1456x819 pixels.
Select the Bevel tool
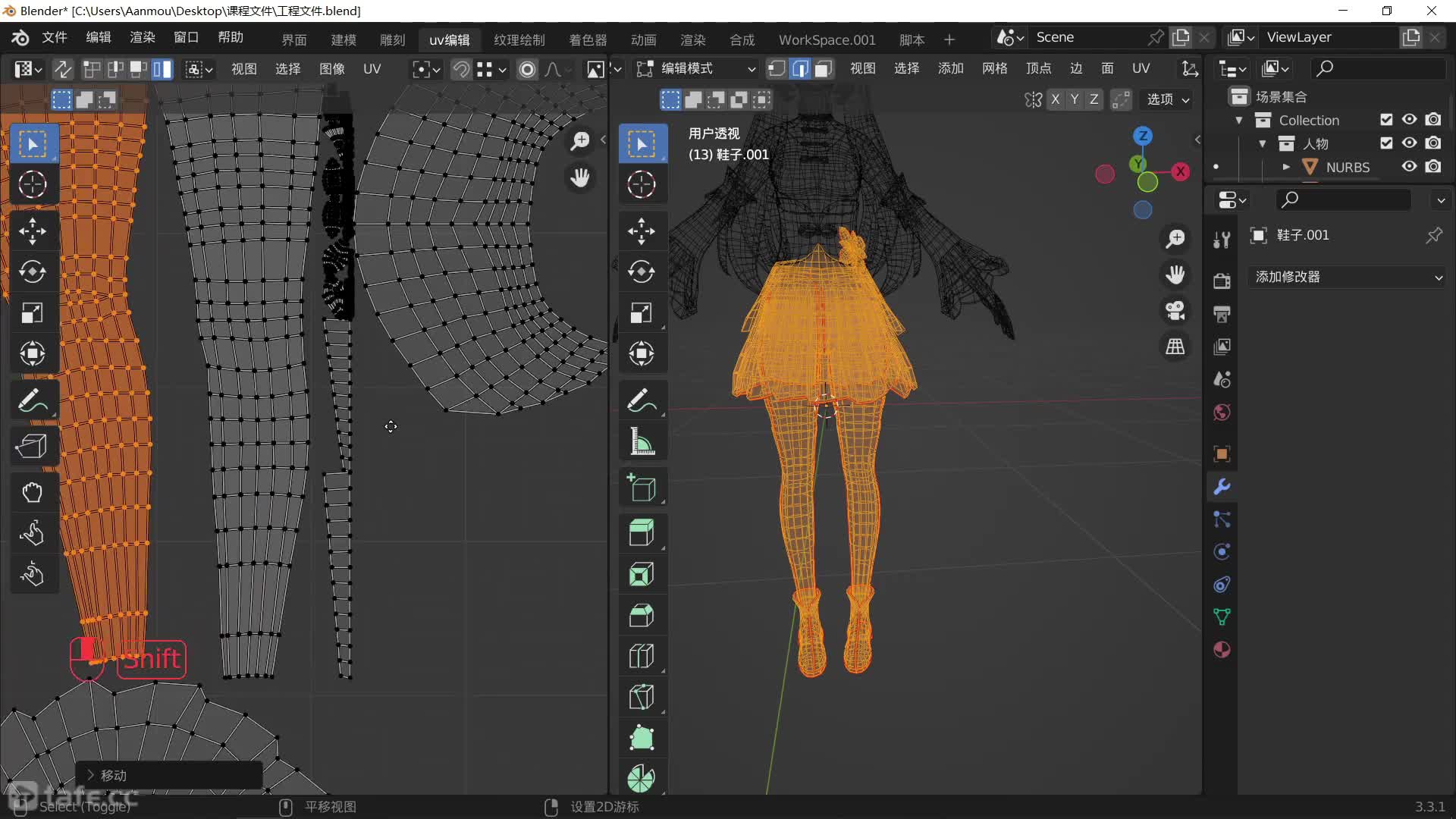tap(642, 615)
